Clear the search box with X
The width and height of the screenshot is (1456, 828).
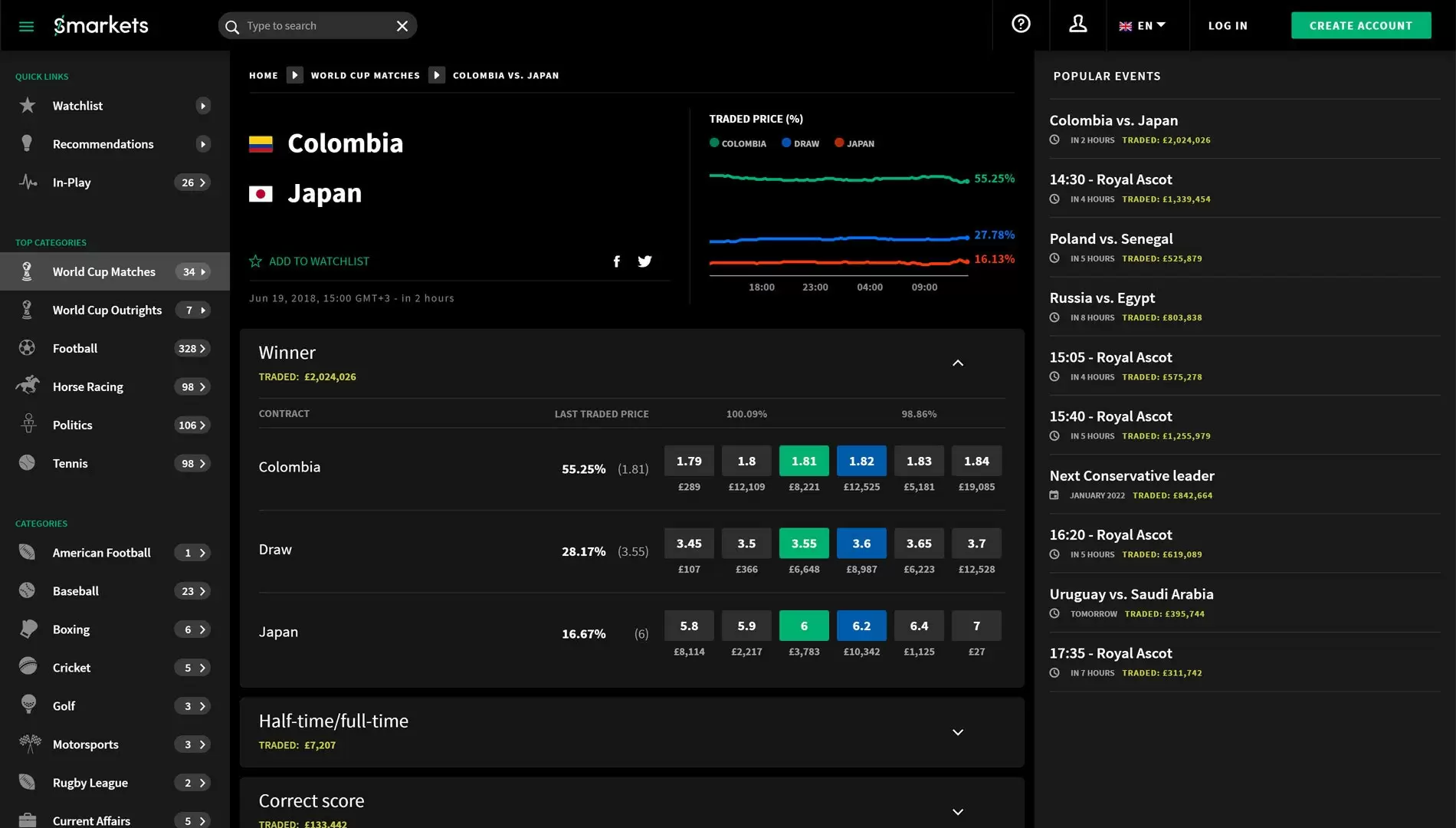402,26
